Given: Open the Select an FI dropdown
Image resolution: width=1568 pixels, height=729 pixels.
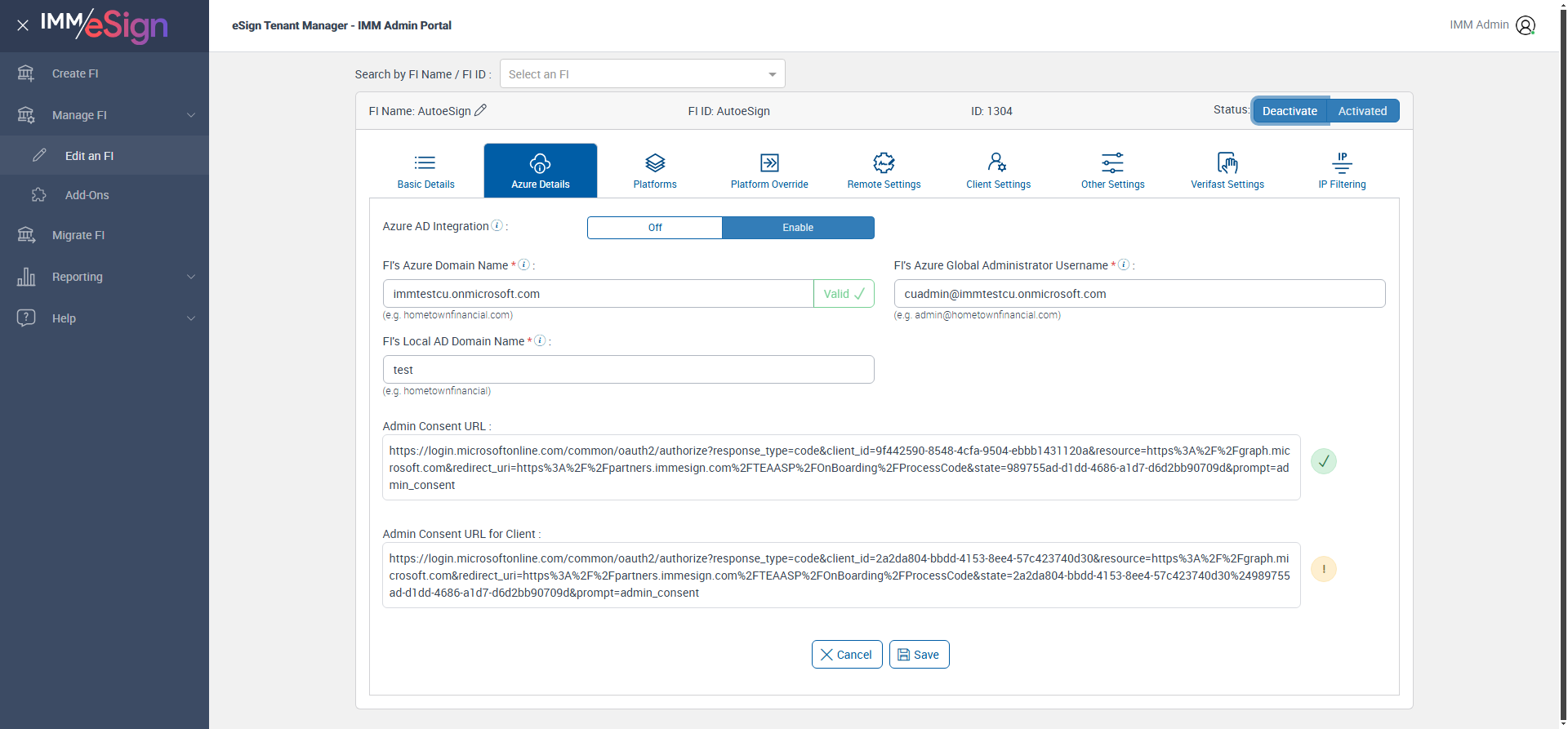Looking at the screenshot, I should click(643, 73).
